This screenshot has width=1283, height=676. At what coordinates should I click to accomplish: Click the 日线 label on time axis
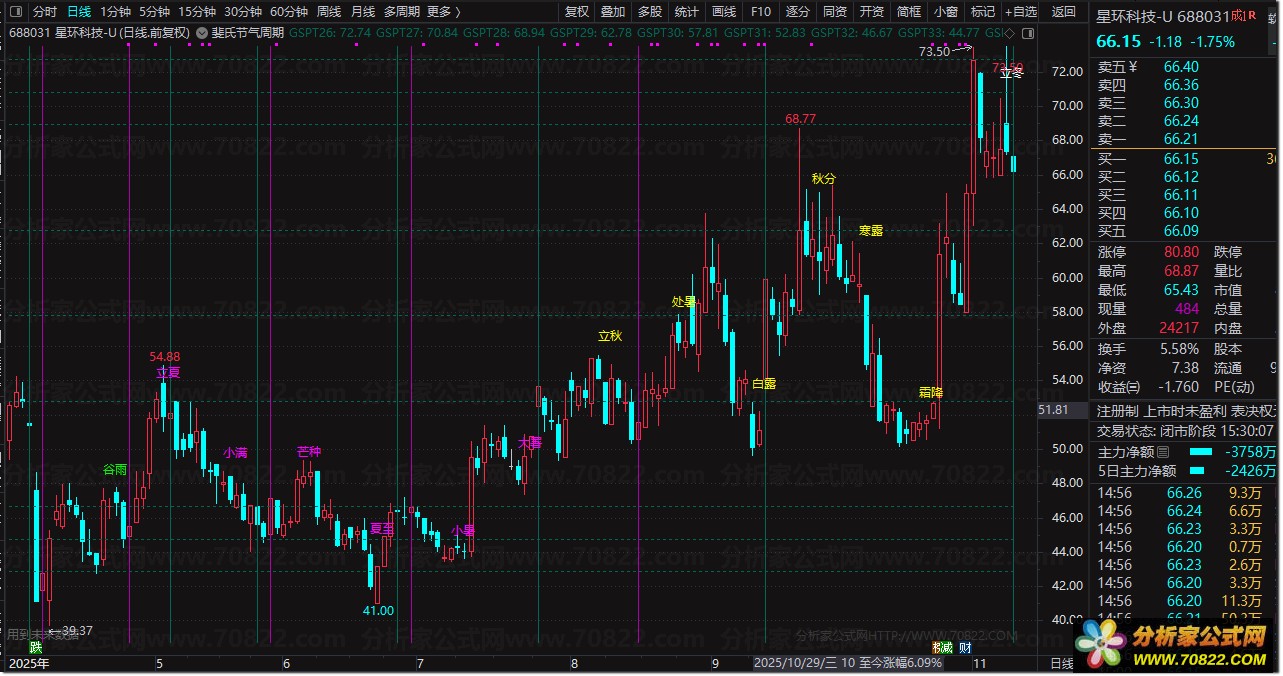tap(1061, 664)
